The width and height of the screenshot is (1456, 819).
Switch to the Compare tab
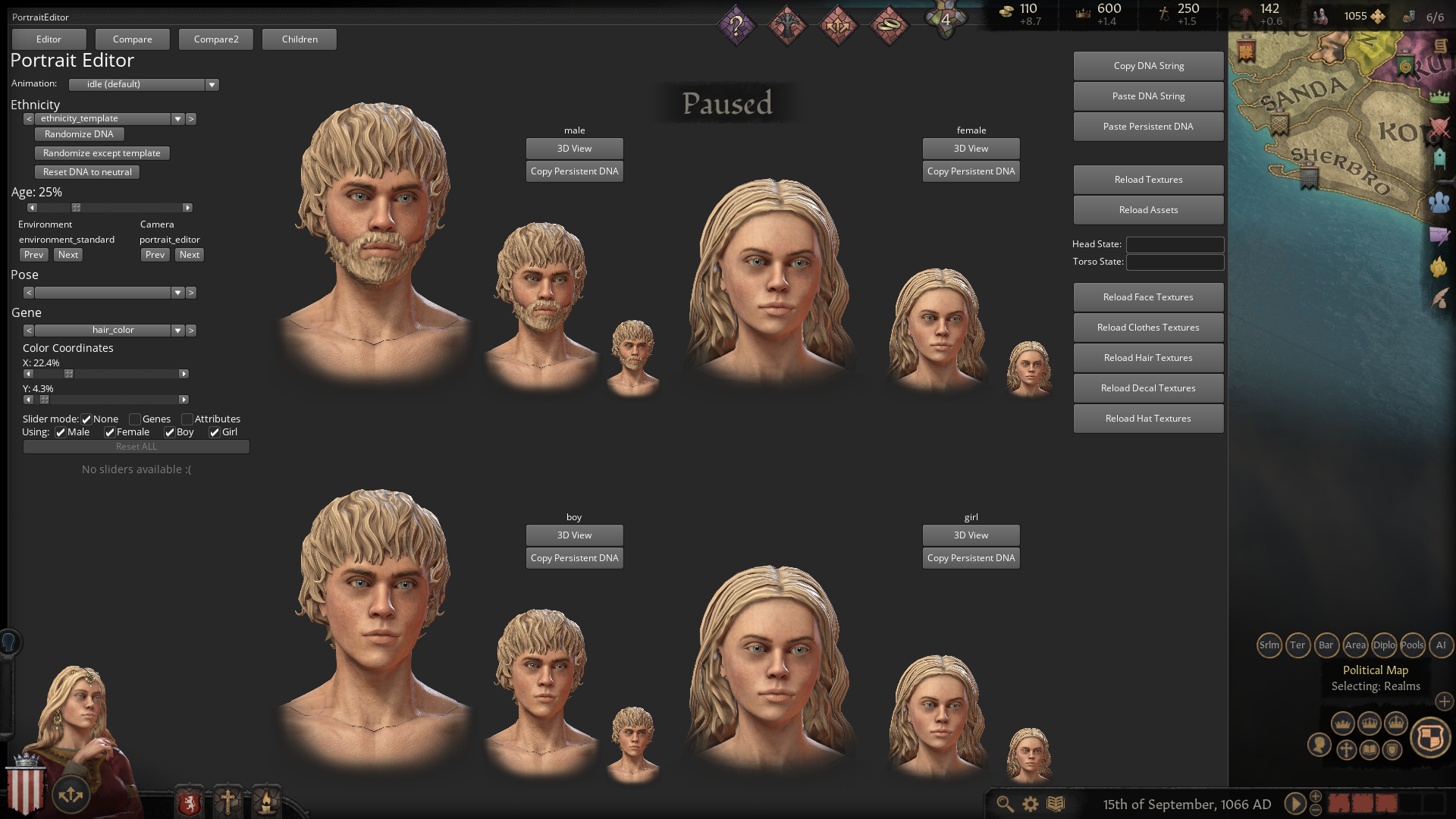(x=133, y=39)
